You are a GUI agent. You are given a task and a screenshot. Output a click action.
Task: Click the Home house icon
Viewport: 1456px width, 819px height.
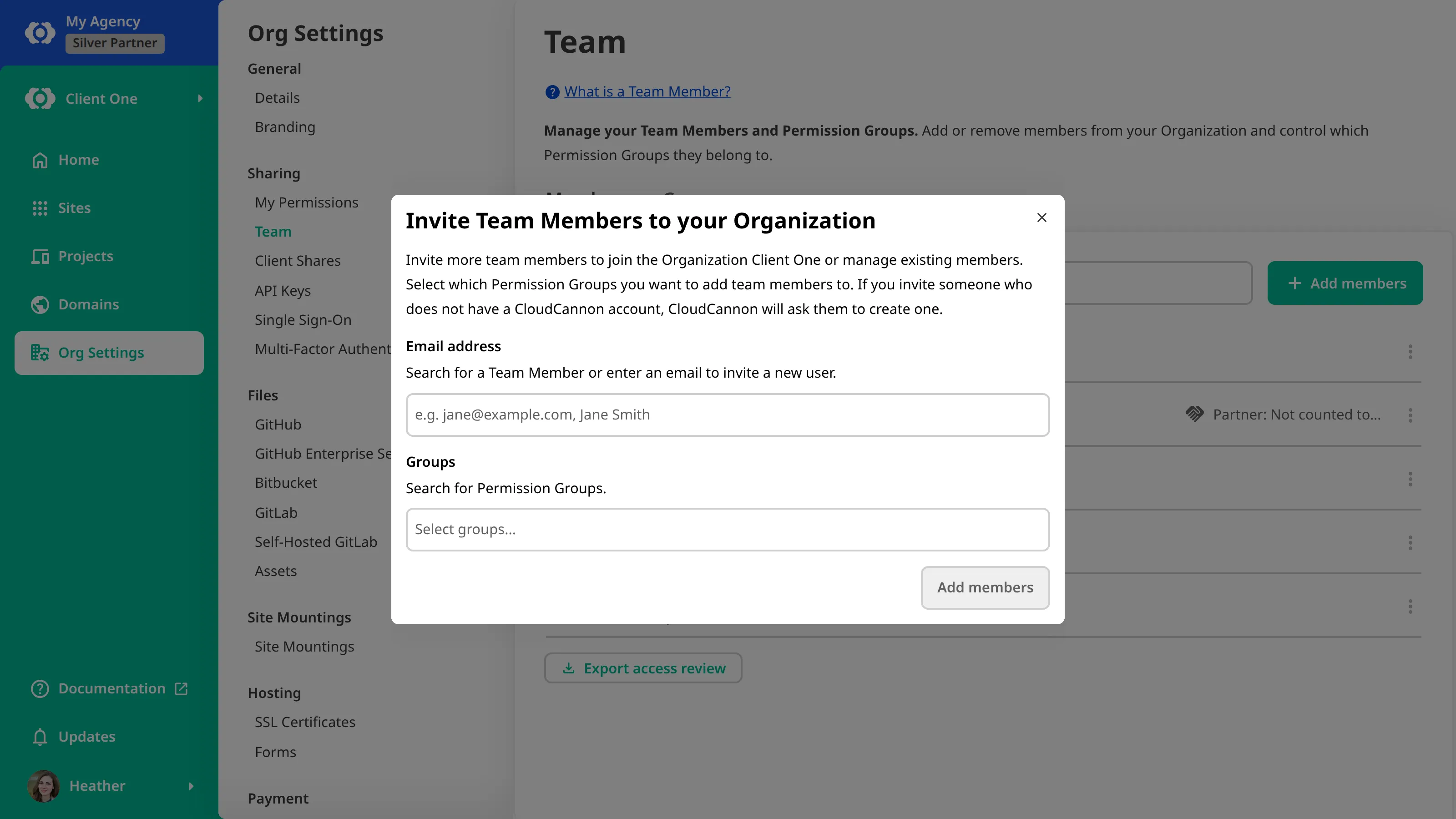click(40, 160)
